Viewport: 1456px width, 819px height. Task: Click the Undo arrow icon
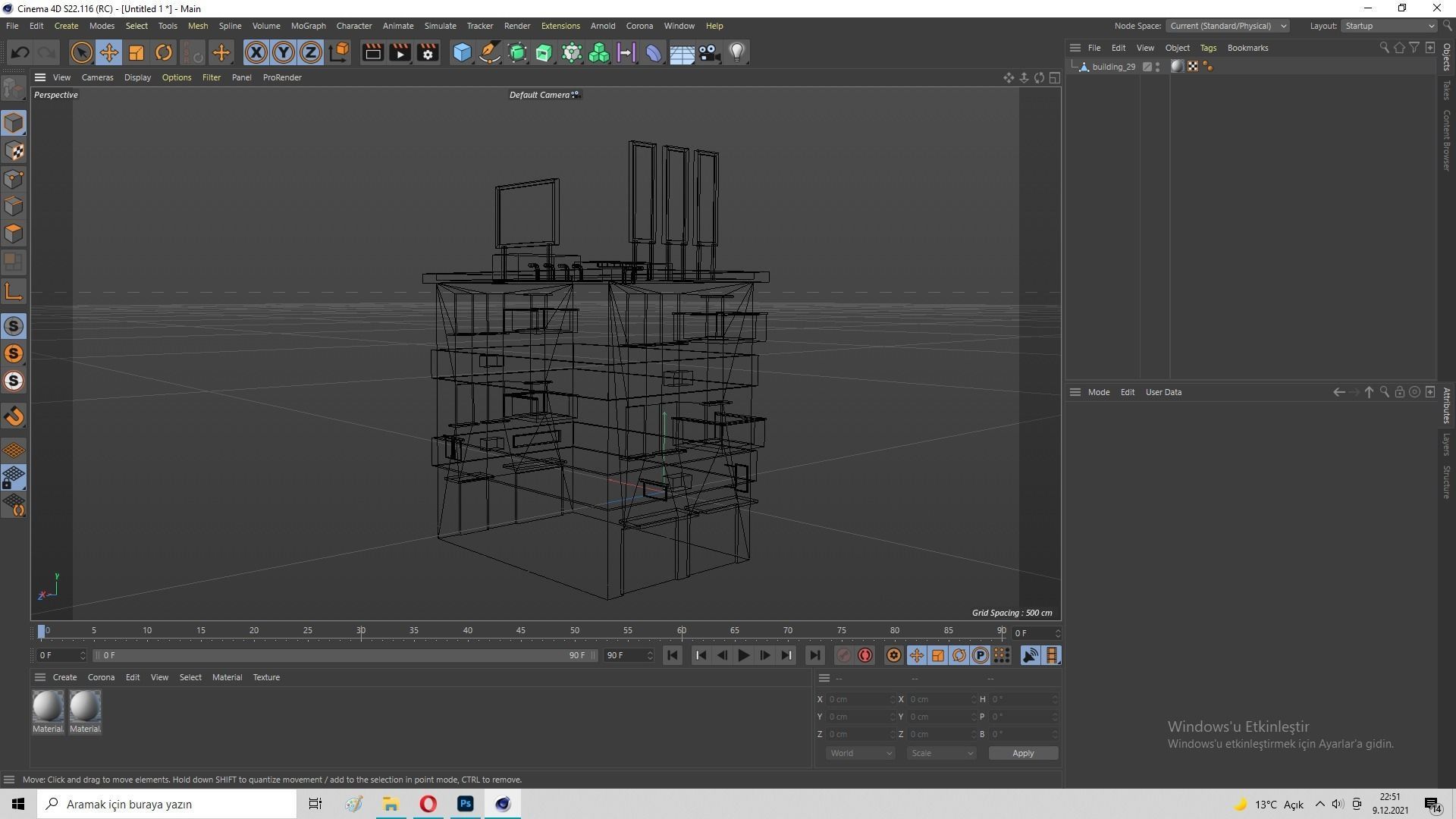(20, 52)
